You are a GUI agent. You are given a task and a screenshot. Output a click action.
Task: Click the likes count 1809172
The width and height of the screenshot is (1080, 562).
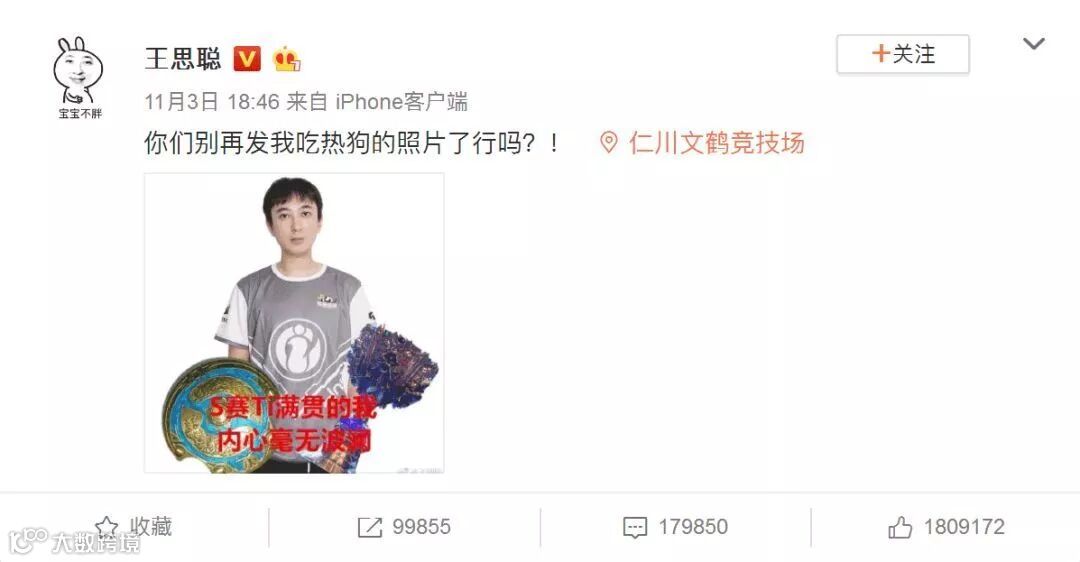tap(964, 528)
